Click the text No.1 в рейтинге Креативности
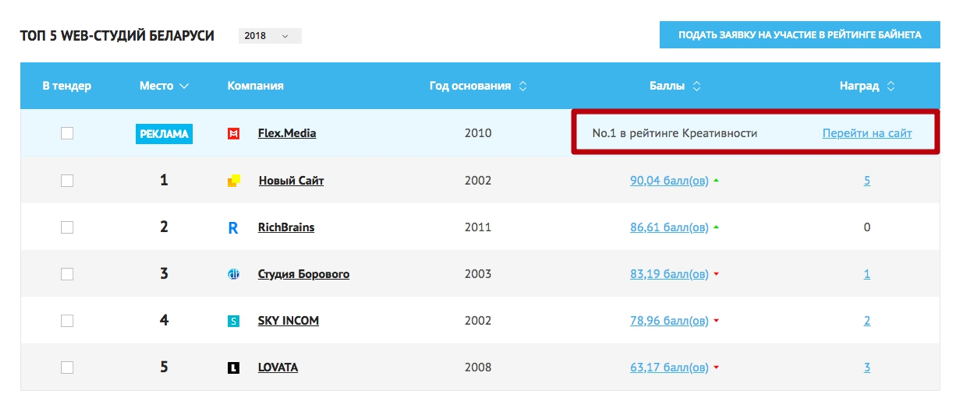This screenshot has height=418, width=972. (x=674, y=133)
